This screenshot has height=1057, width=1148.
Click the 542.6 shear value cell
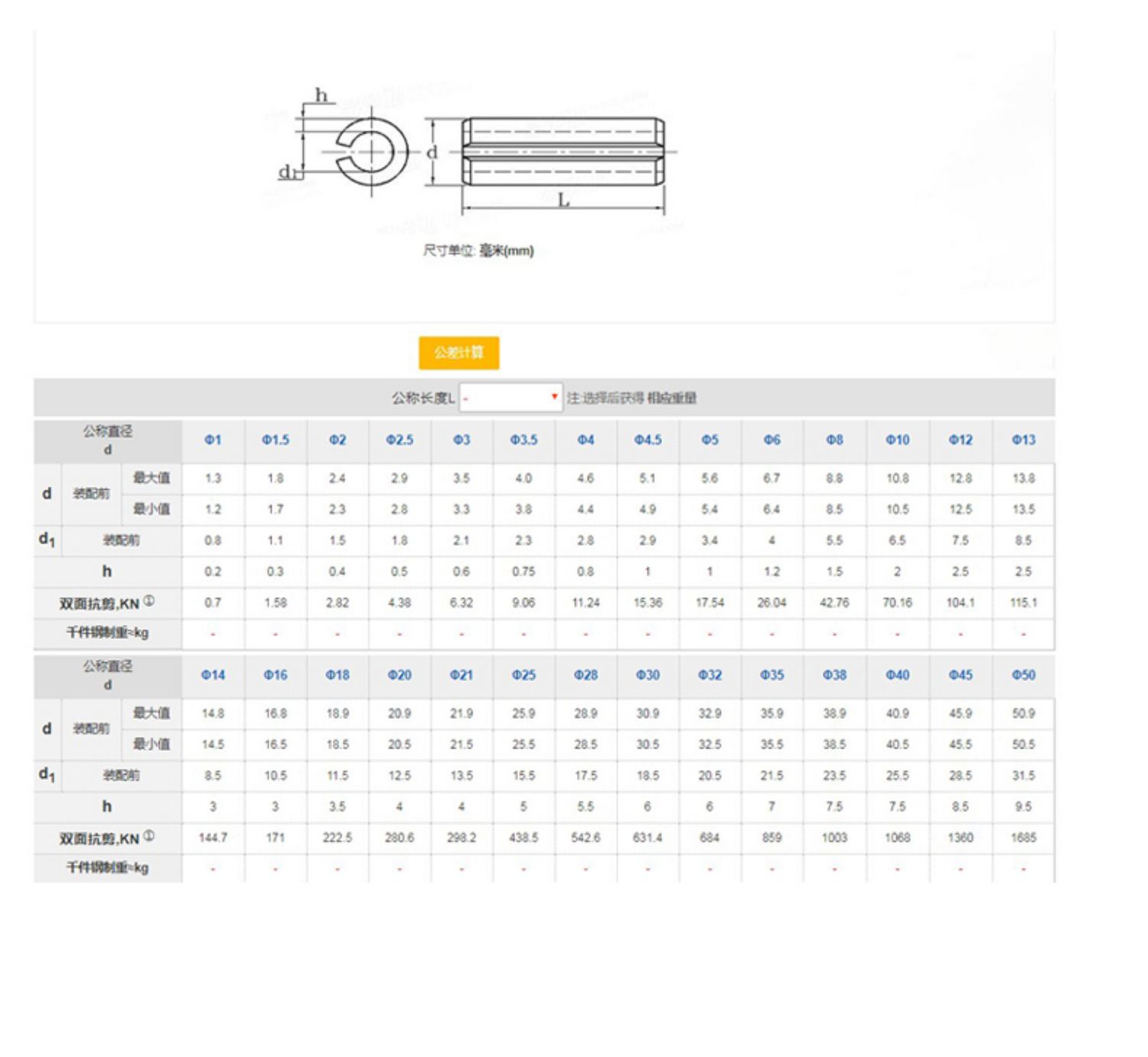click(585, 838)
